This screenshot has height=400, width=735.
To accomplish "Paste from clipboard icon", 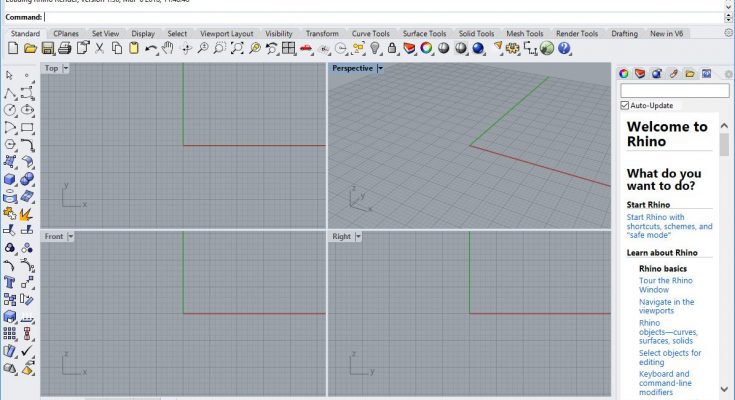I will click(x=134, y=48).
